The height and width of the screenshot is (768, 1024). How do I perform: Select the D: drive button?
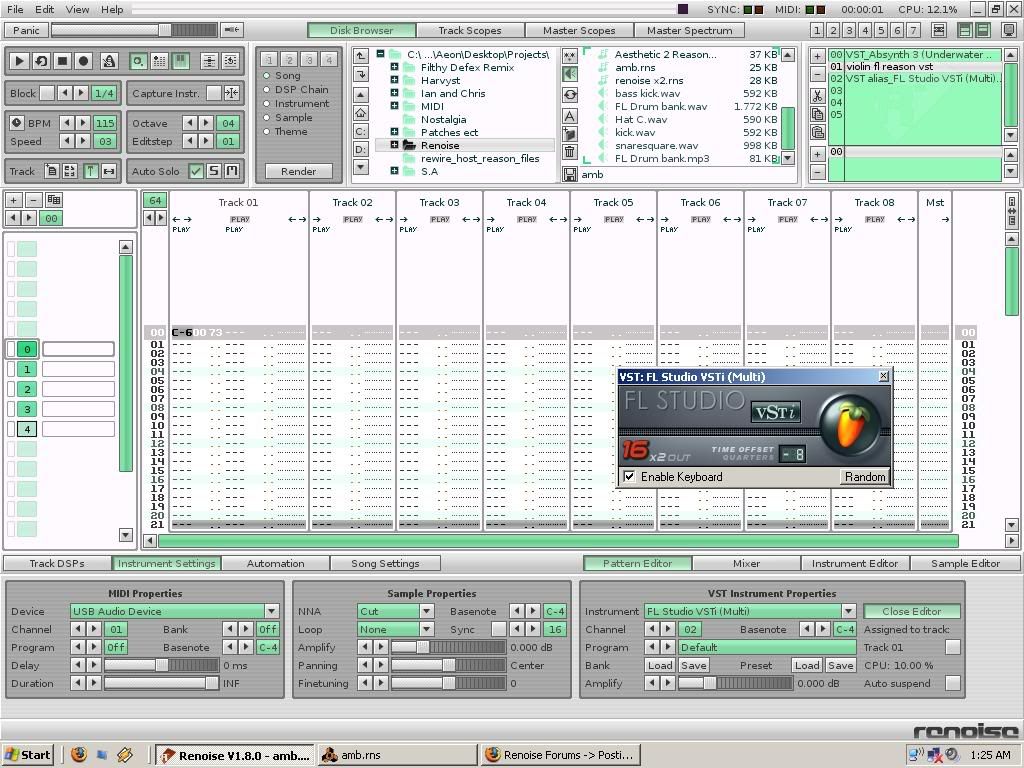tap(360, 150)
